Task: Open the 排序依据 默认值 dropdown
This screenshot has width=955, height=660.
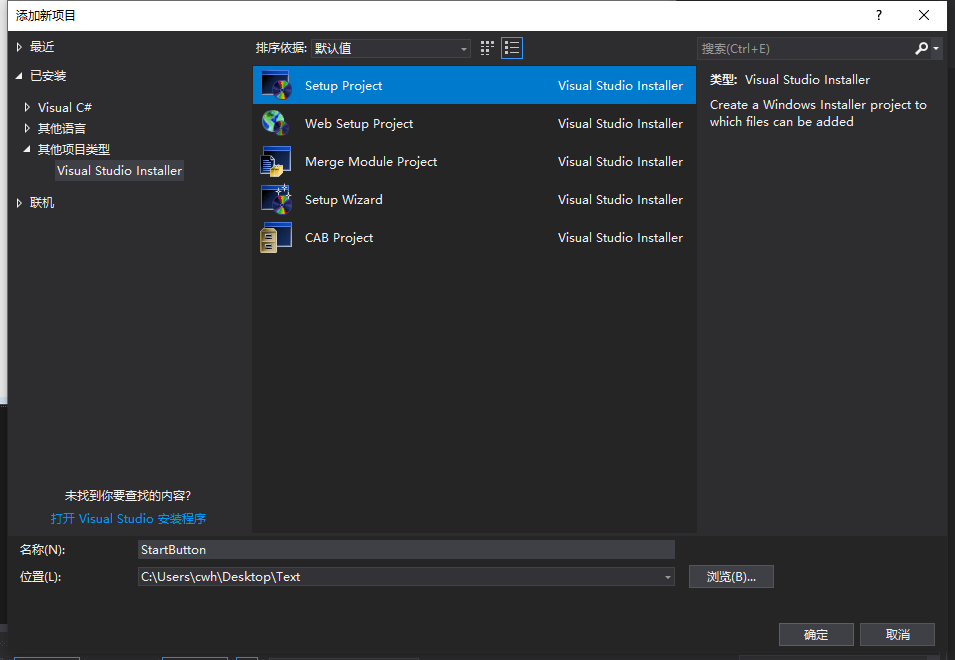Action: [x=390, y=48]
